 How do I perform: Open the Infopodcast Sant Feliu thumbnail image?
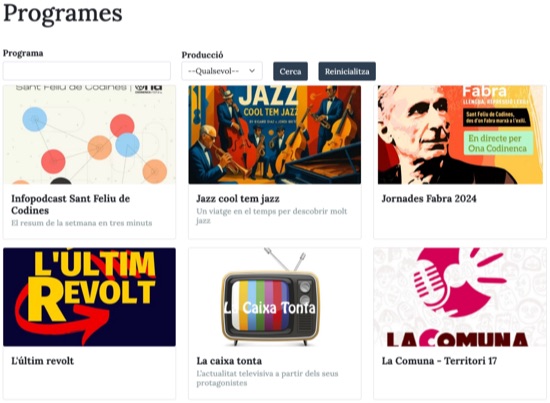coord(89,135)
